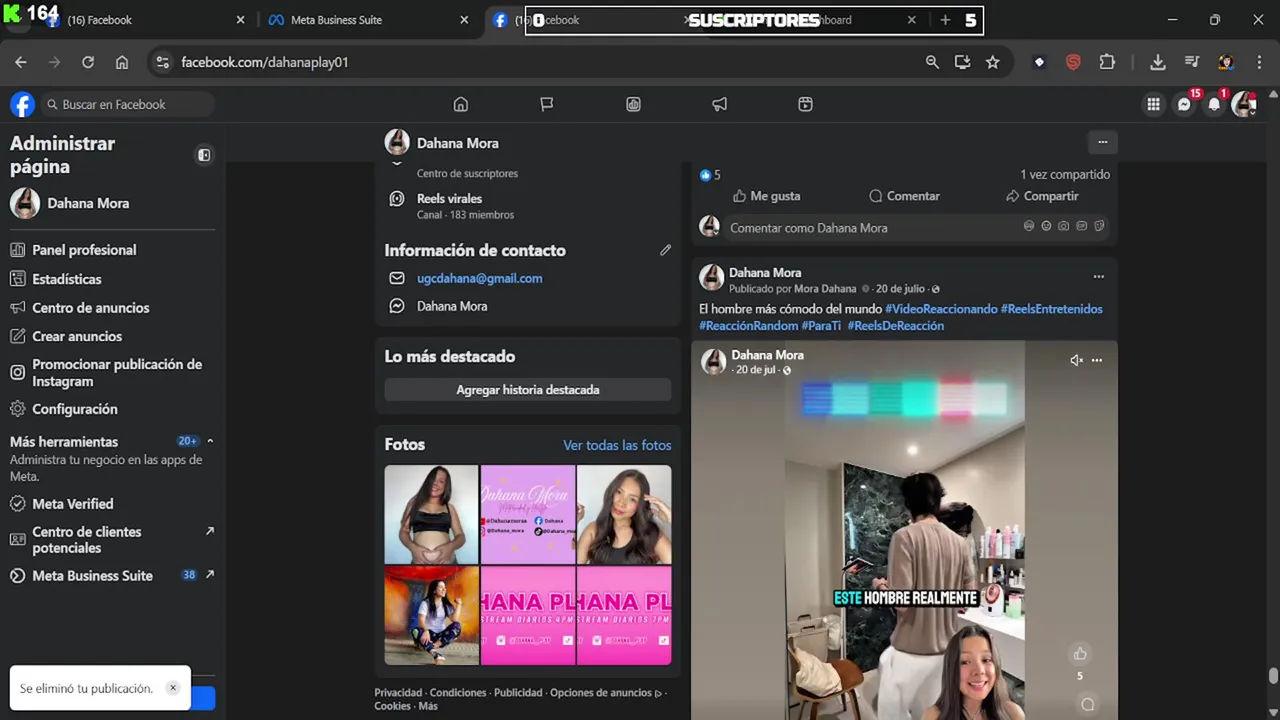Screen dimensions: 1280x720
Task: Open the Reels/content icon in top nav
Action: pyautogui.click(x=805, y=104)
